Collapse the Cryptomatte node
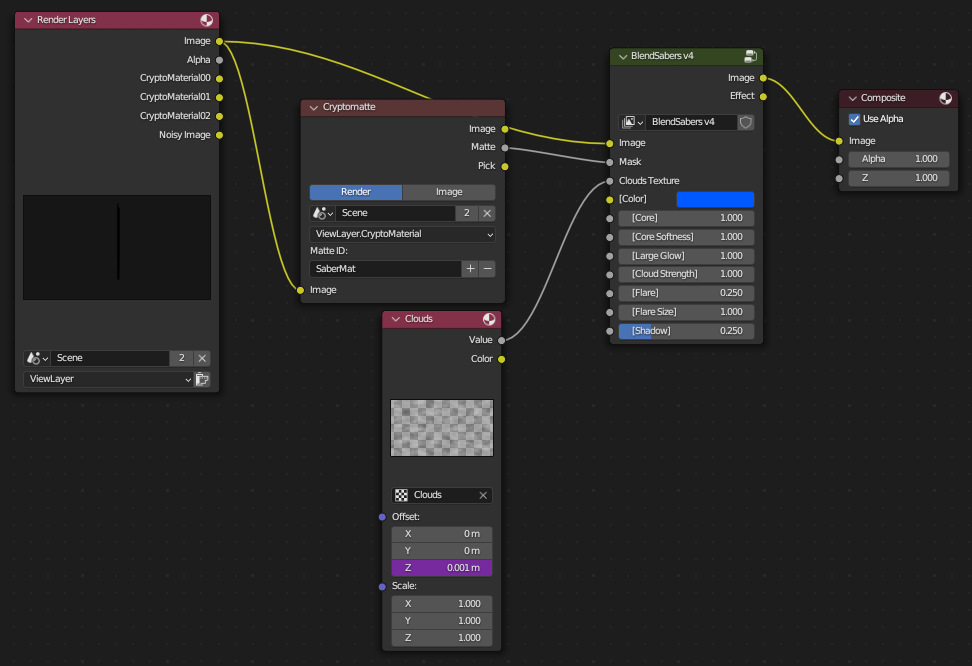Viewport: 972px width, 666px height. pyautogui.click(x=314, y=107)
